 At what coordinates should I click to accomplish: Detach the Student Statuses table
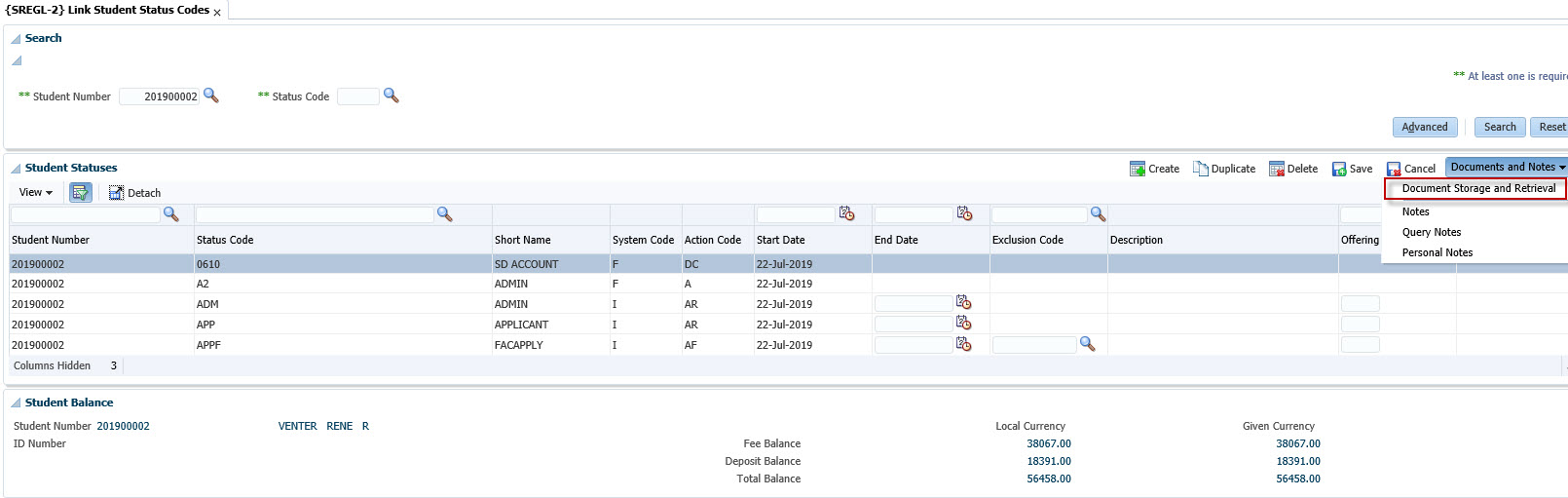coord(135,193)
